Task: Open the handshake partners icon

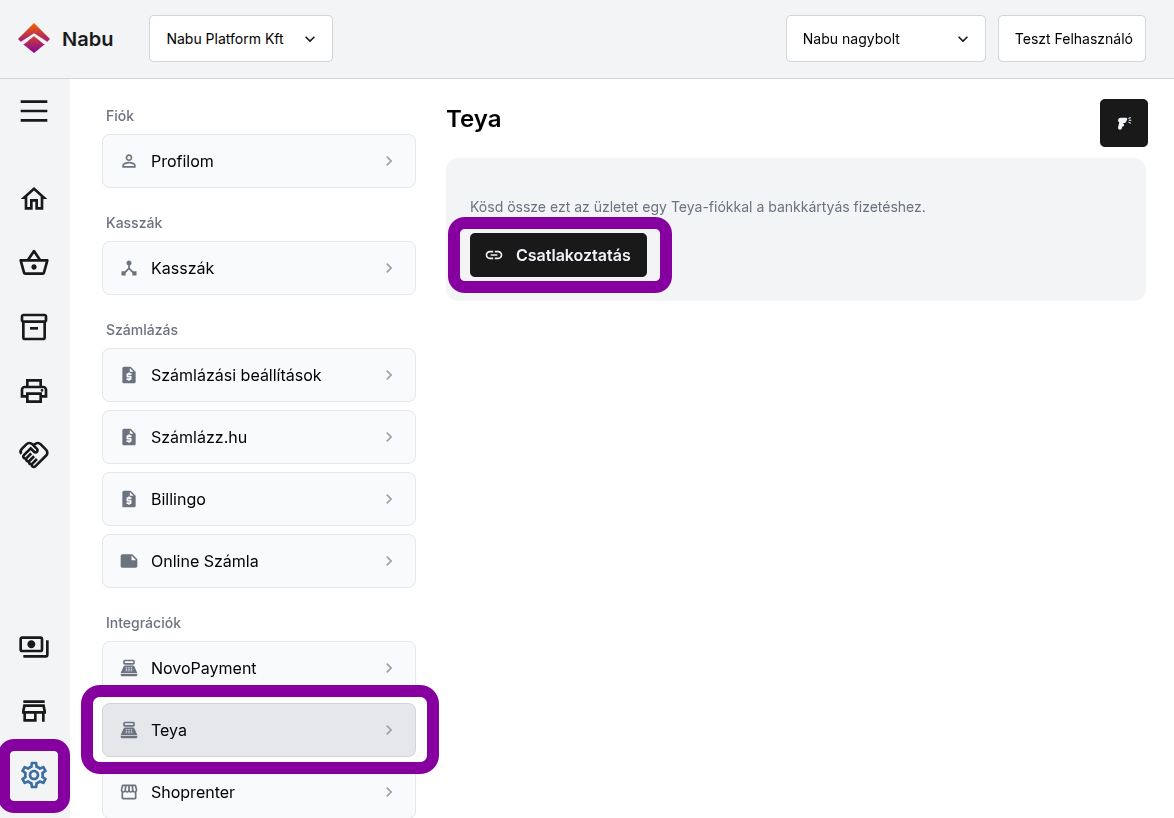Action: point(34,454)
